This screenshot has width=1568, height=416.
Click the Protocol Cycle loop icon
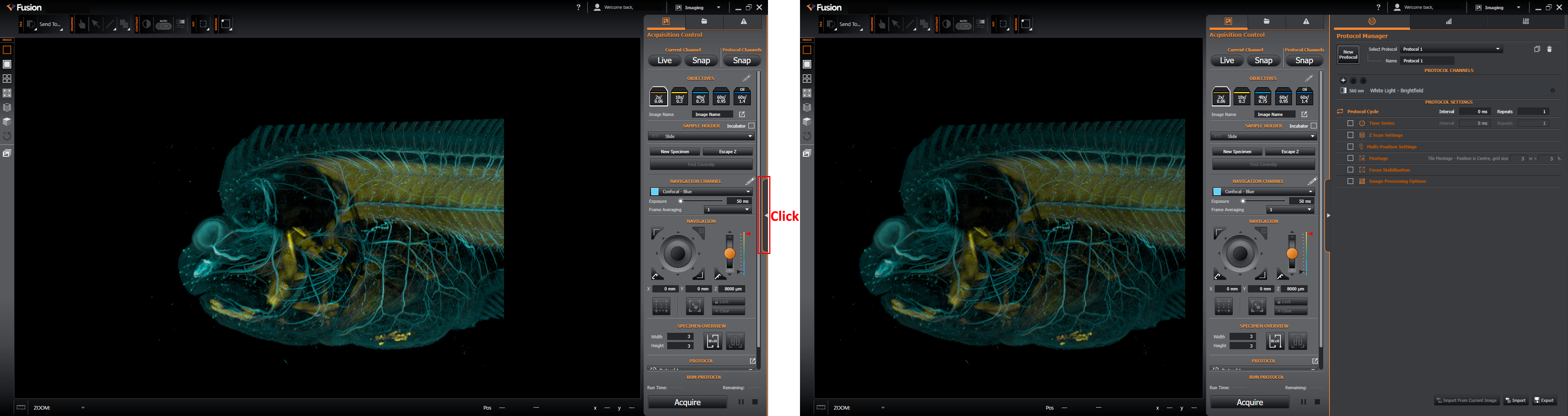(x=1340, y=112)
